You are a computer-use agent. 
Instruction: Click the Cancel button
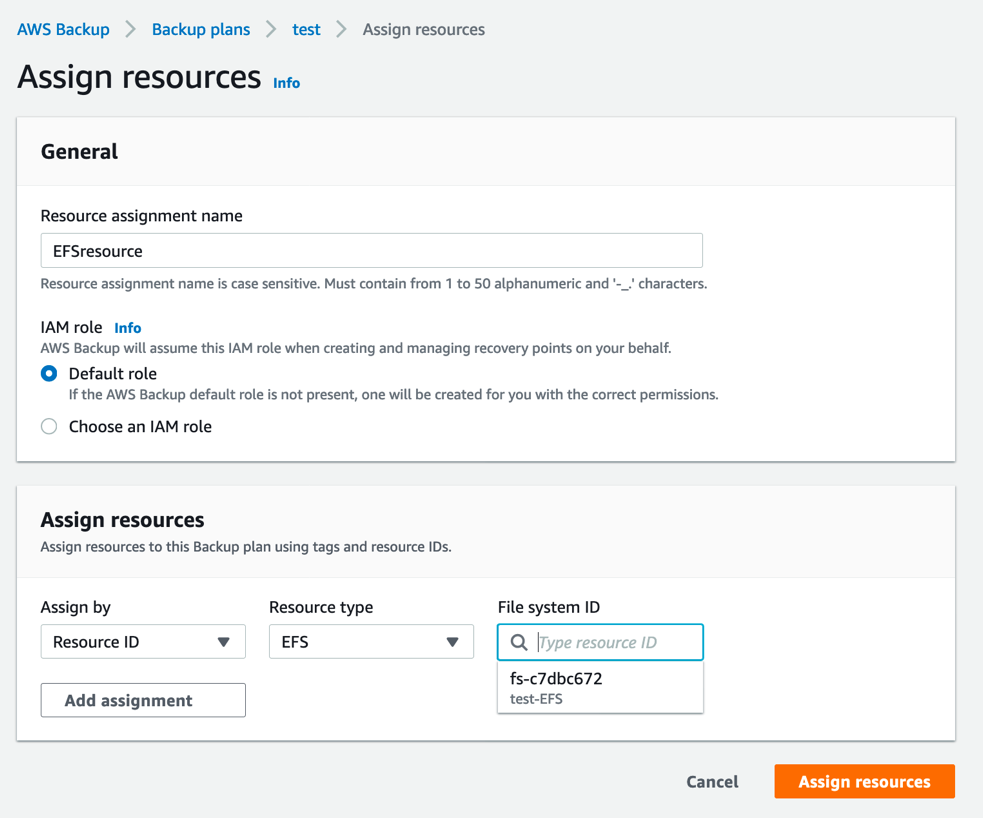pos(712,781)
